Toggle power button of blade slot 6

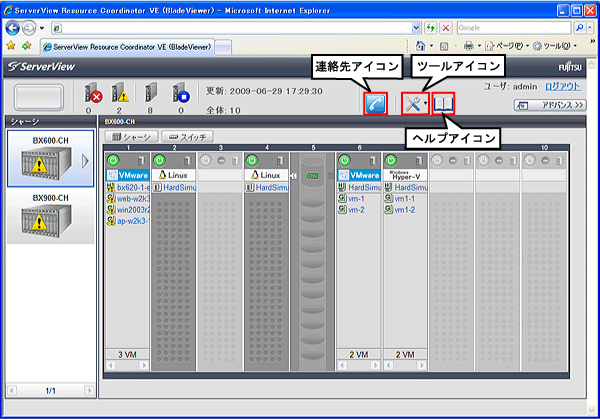[x=345, y=161]
